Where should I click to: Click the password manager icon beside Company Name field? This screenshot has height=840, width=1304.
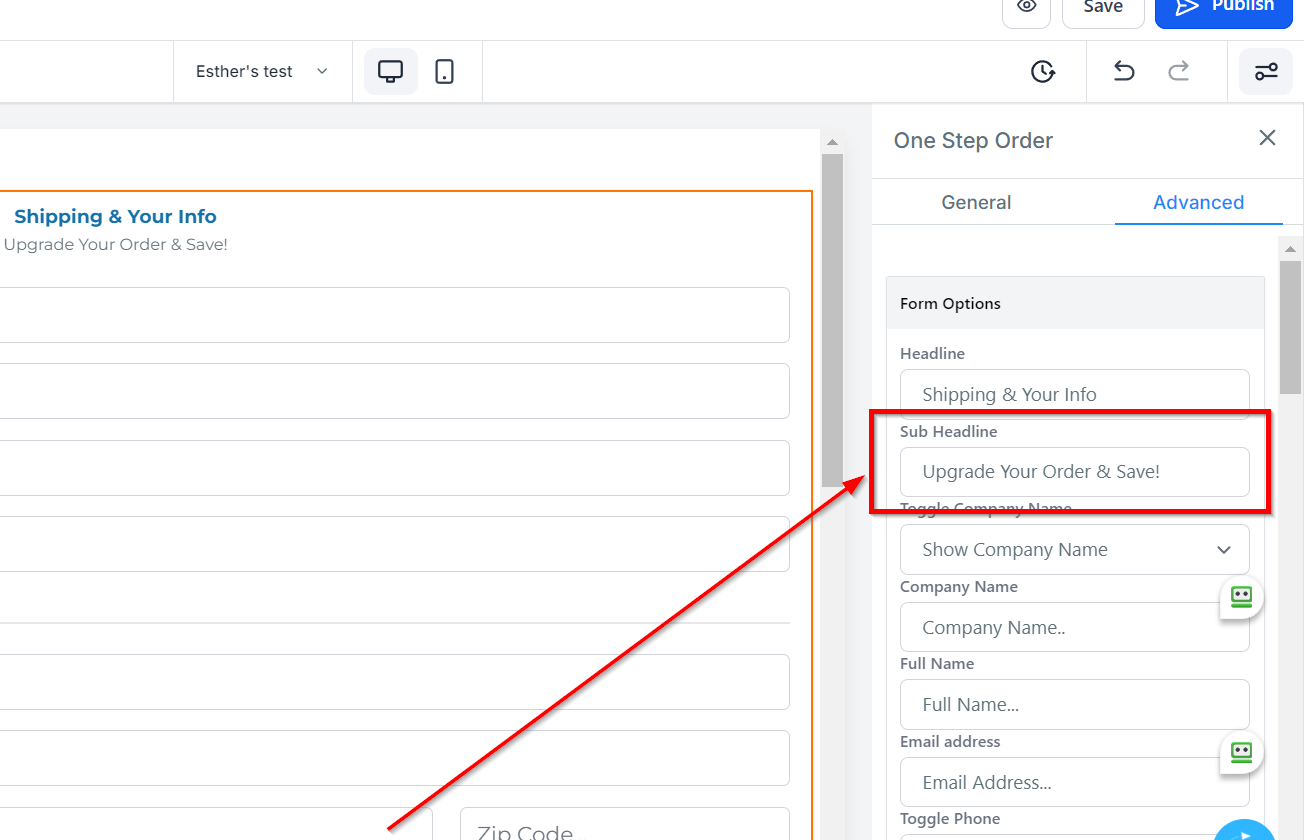pos(1241,597)
